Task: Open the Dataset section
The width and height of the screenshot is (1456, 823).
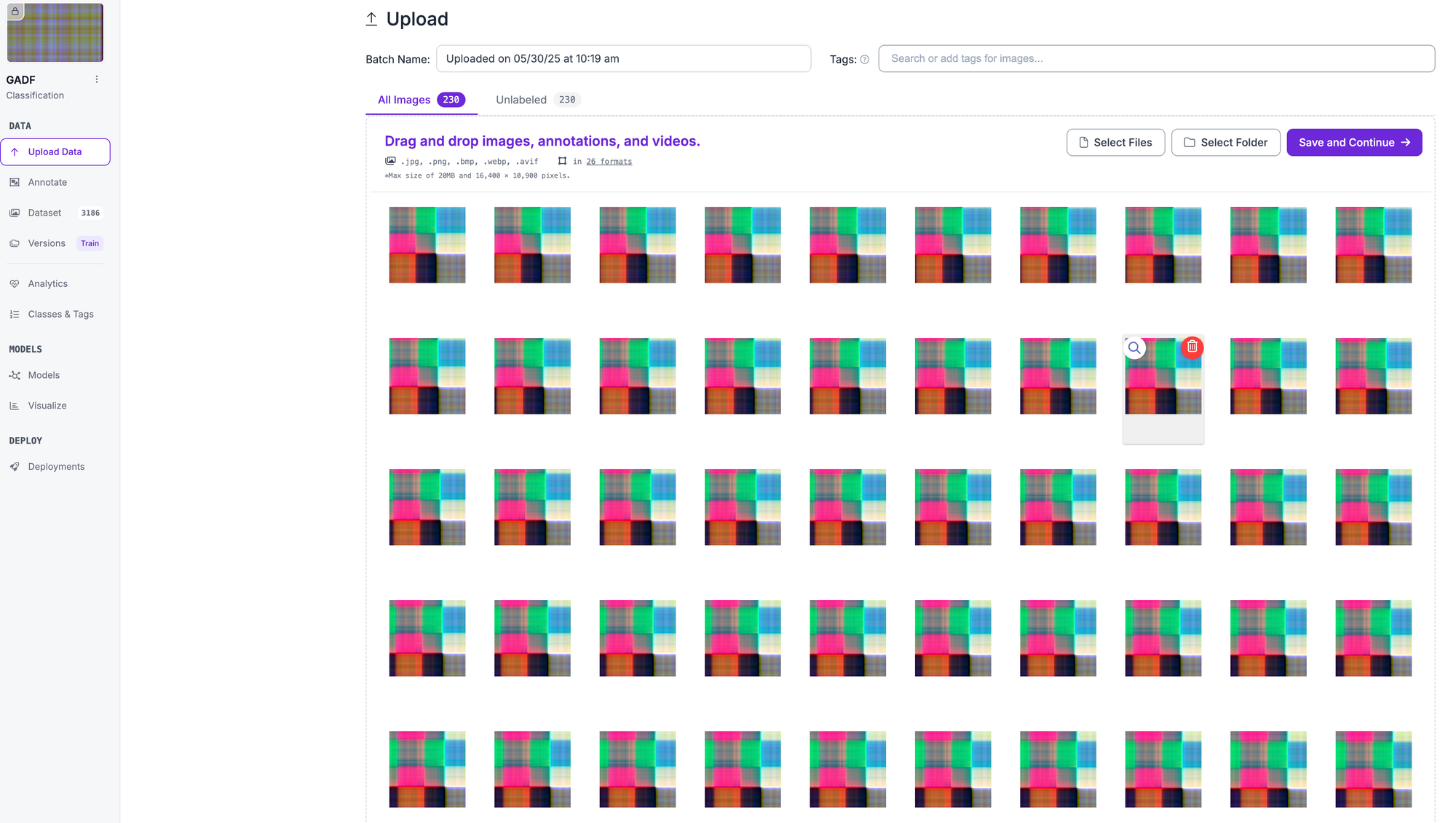Action: (x=44, y=213)
